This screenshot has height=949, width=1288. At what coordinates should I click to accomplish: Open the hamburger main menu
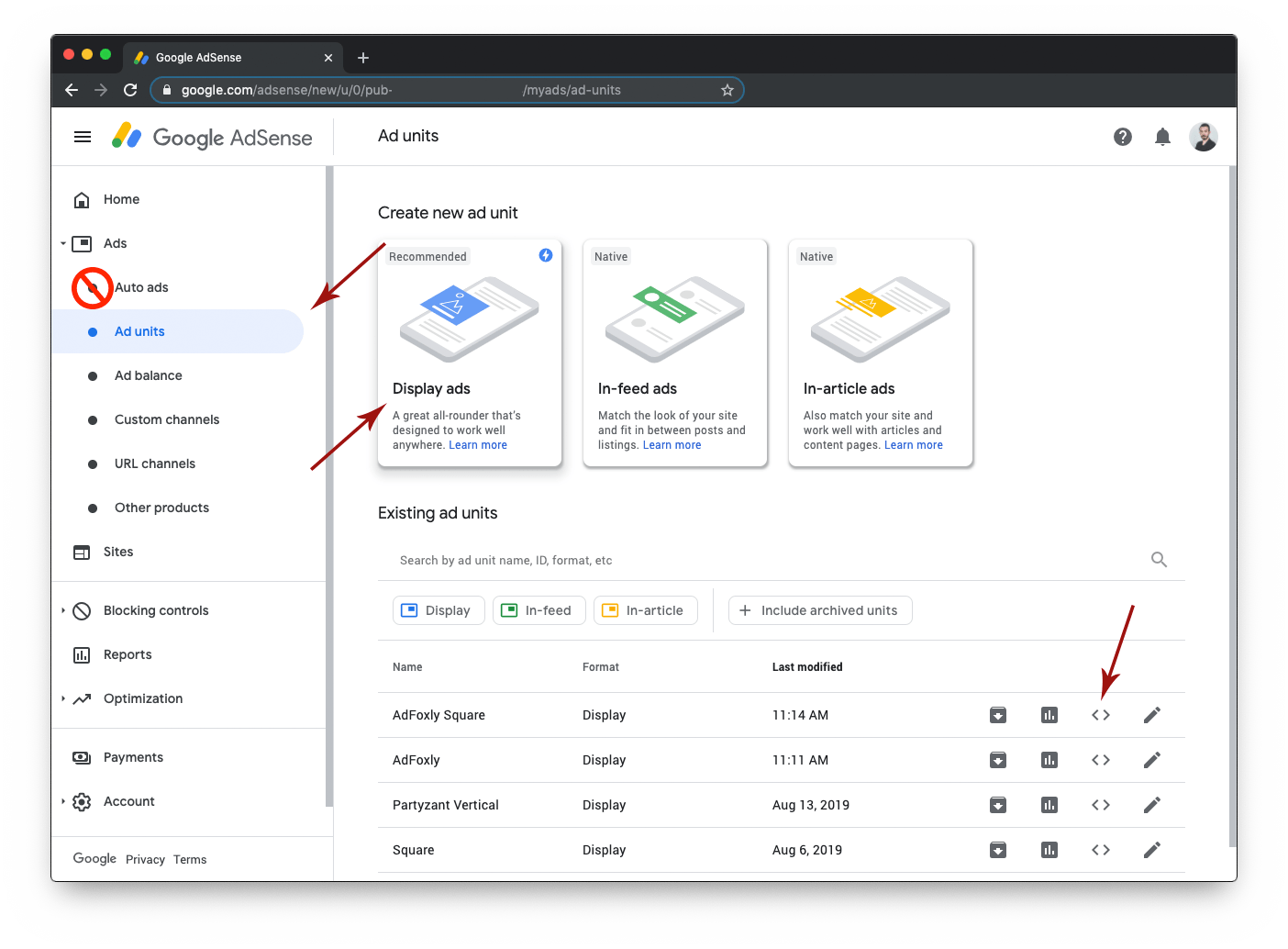(83, 137)
